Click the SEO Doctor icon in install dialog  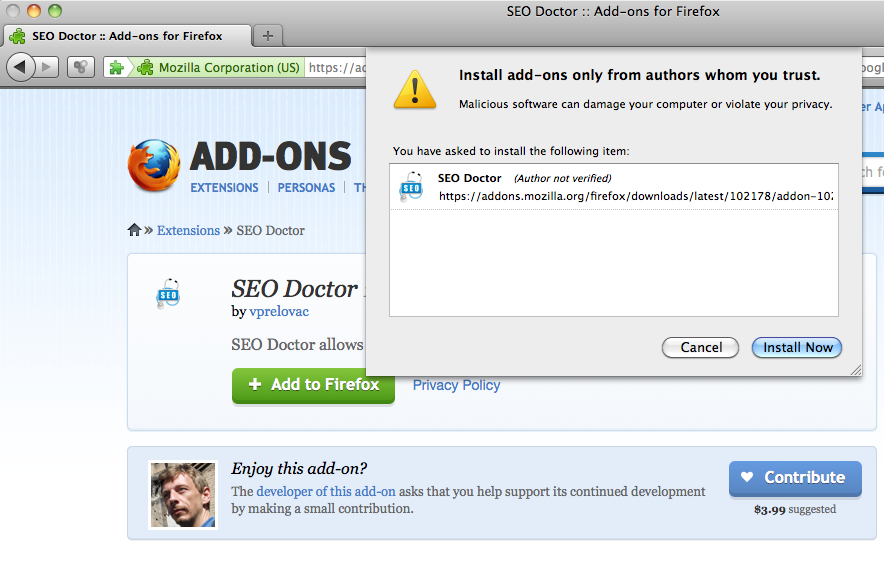411,187
